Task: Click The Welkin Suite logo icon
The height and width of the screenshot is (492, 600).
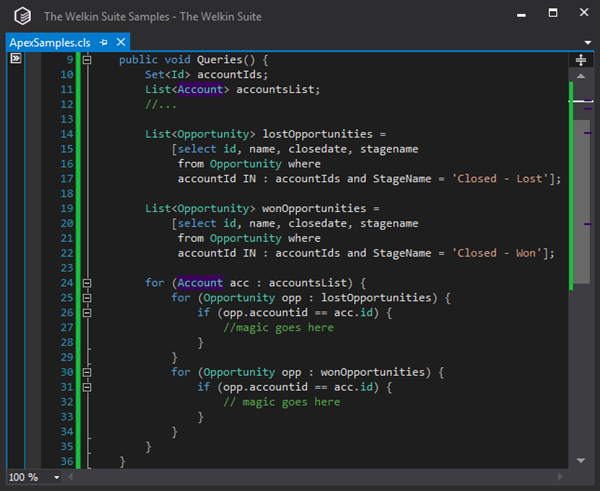Action: tap(22, 17)
